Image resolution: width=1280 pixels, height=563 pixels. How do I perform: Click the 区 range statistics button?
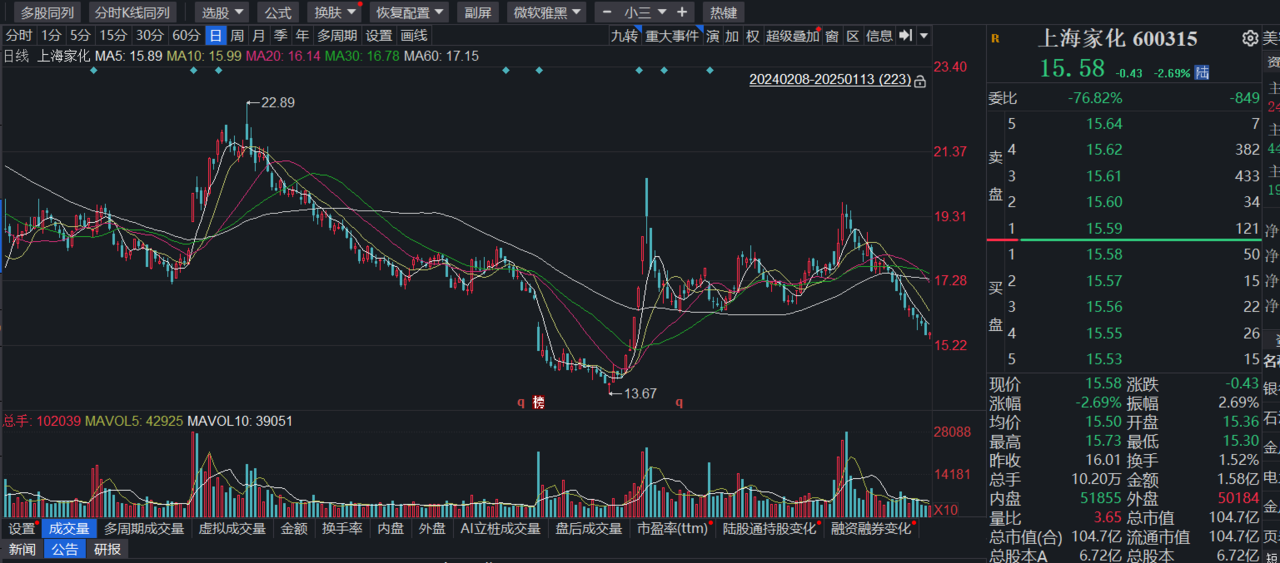click(x=853, y=36)
